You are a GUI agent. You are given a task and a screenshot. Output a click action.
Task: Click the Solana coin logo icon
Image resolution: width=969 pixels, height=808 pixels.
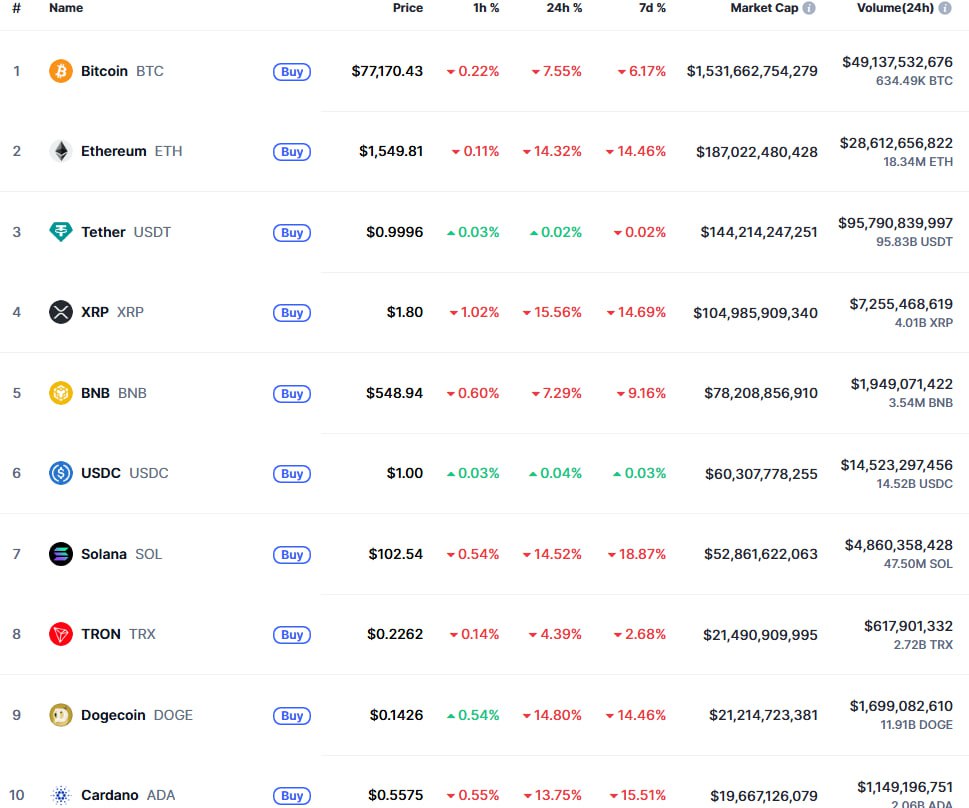coord(61,554)
